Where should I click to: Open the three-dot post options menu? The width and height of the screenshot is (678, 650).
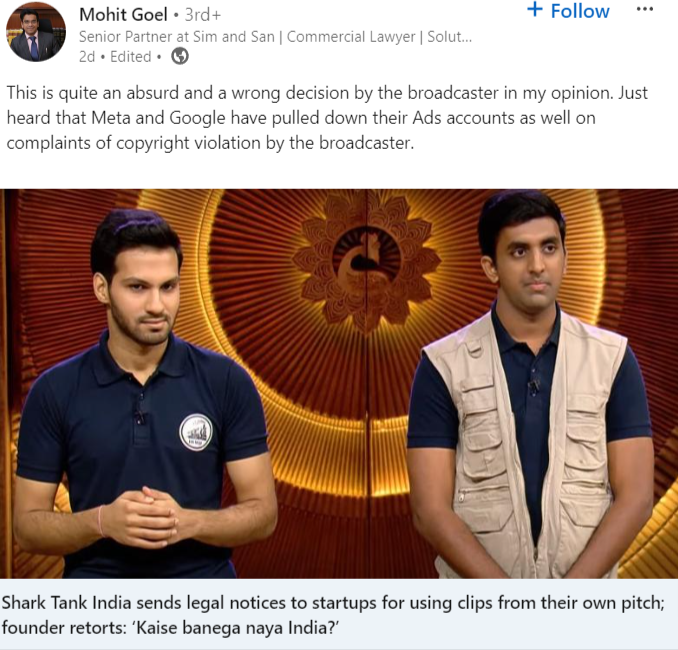click(x=645, y=10)
